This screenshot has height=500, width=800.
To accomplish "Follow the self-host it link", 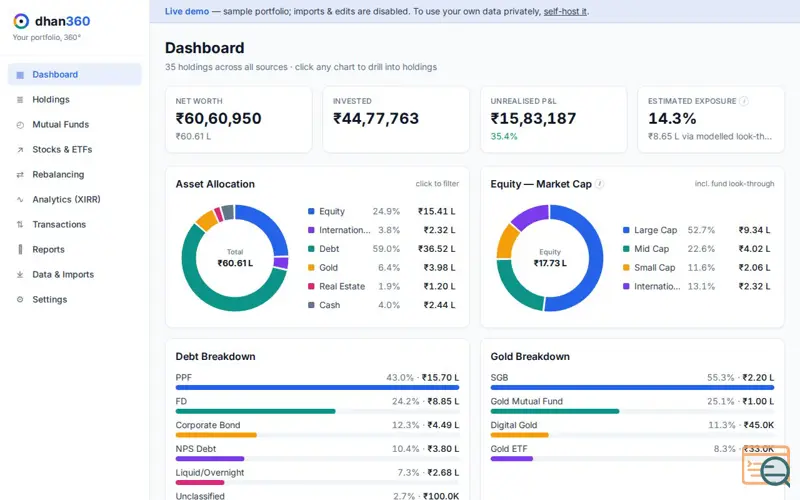I will pyautogui.click(x=565, y=11).
